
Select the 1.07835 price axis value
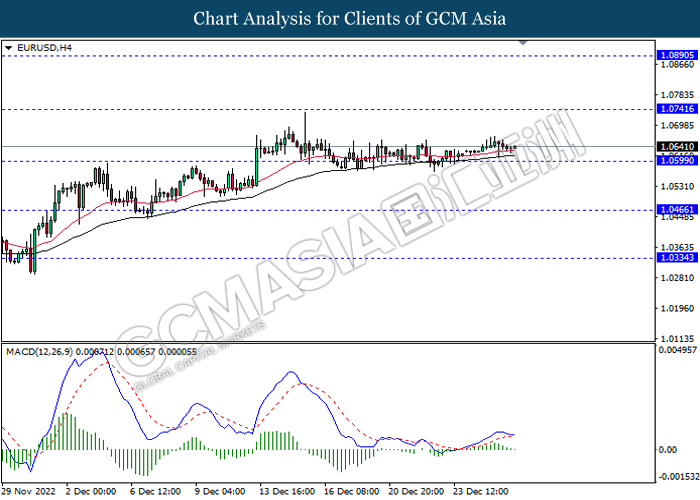[x=677, y=95]
